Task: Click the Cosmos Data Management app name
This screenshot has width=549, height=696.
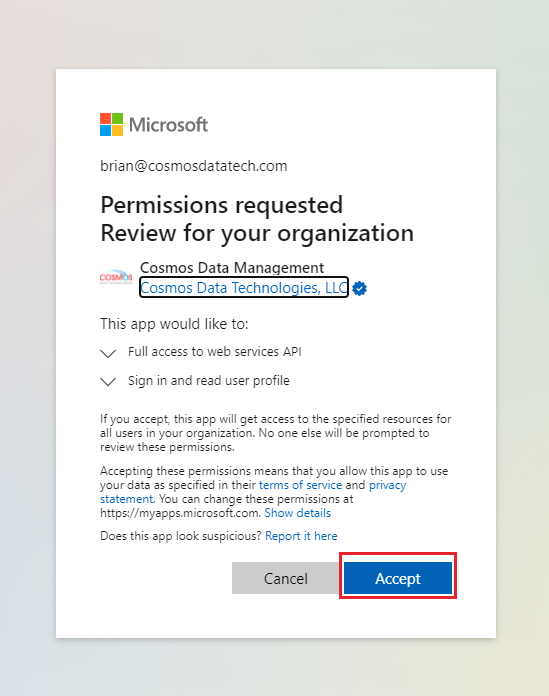Action: click(x=232, y=268)
